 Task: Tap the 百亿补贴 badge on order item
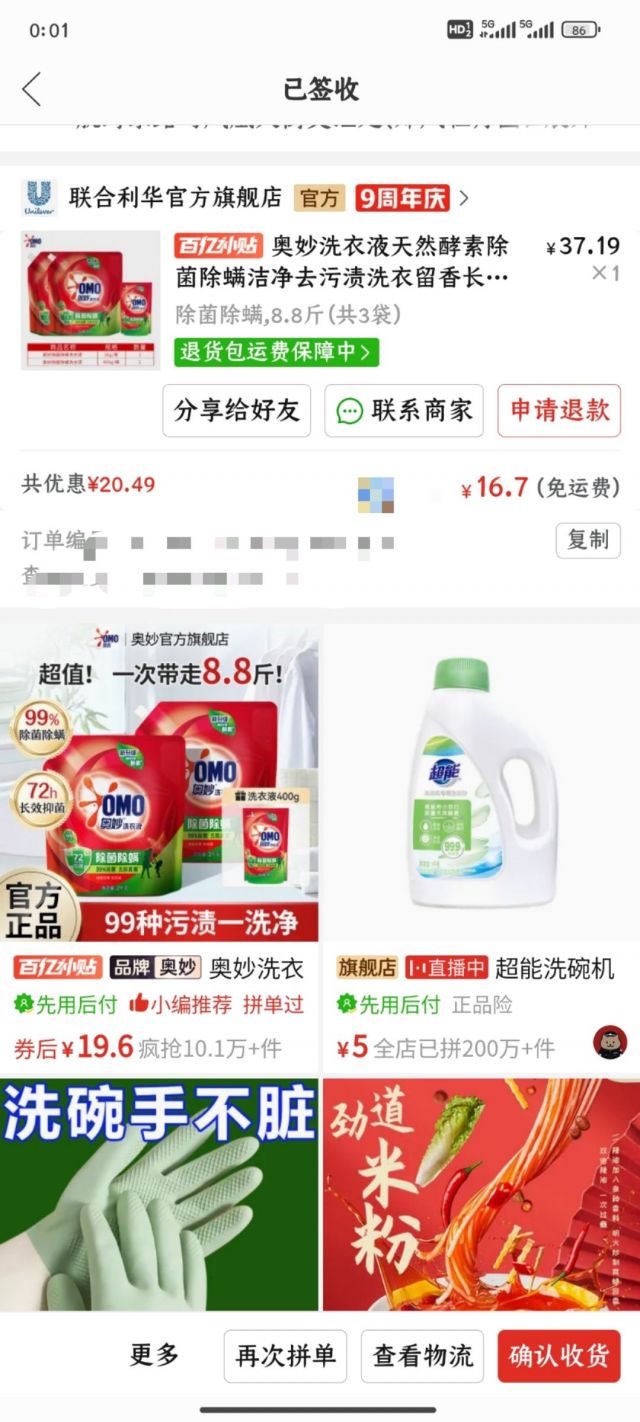point(217,246)
